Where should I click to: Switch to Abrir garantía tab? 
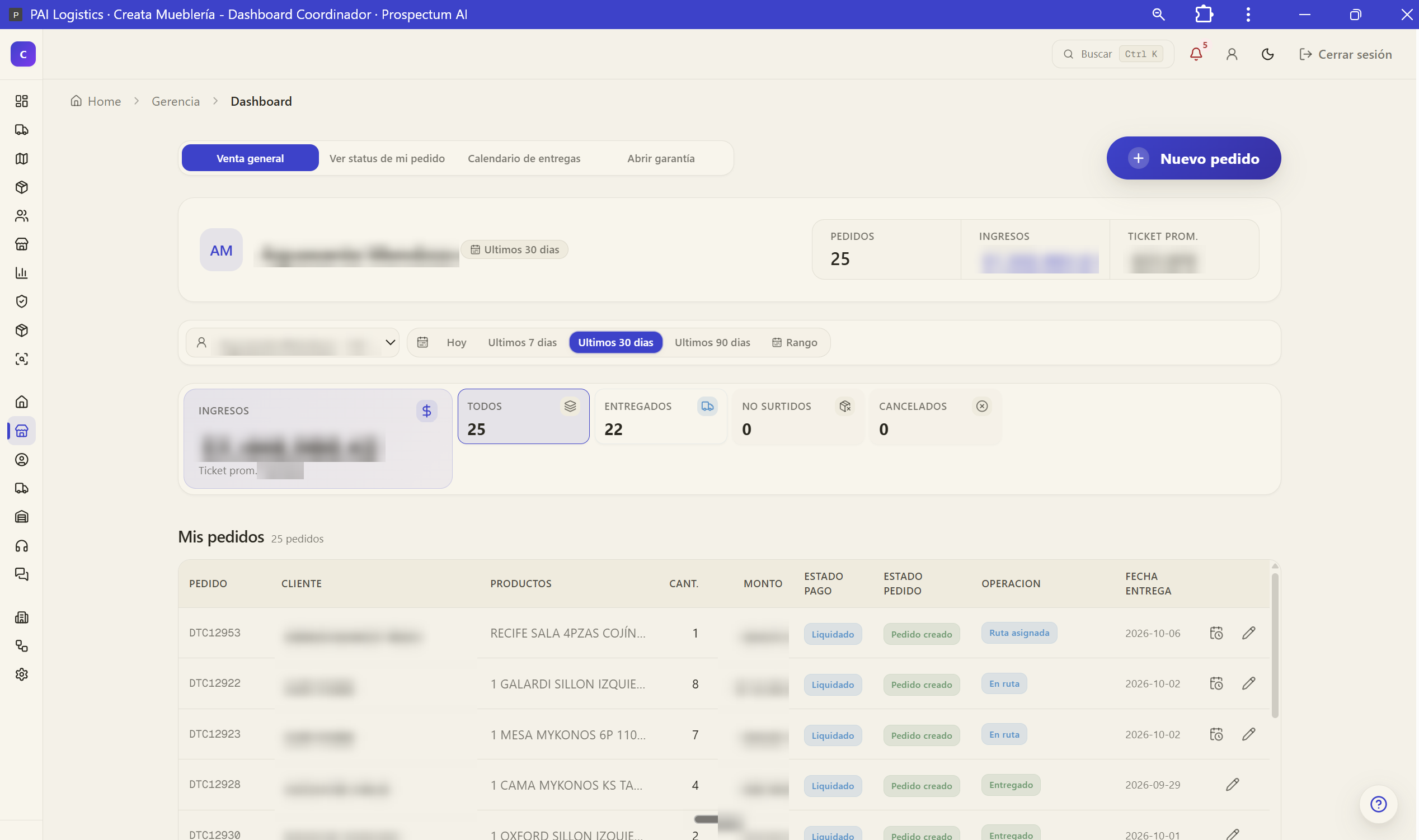[x=661, y=158]
